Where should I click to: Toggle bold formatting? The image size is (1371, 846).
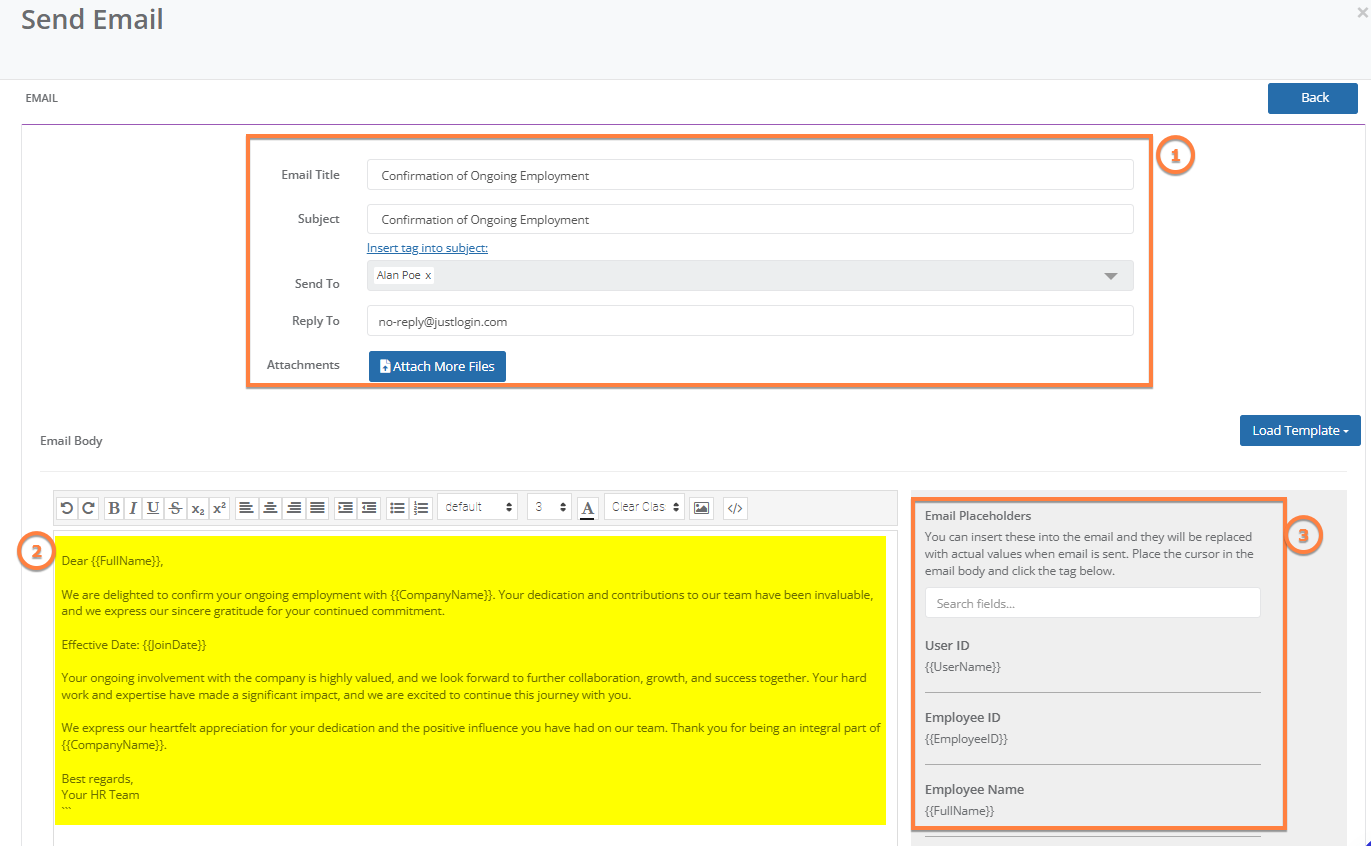click(x=114, y=508)
